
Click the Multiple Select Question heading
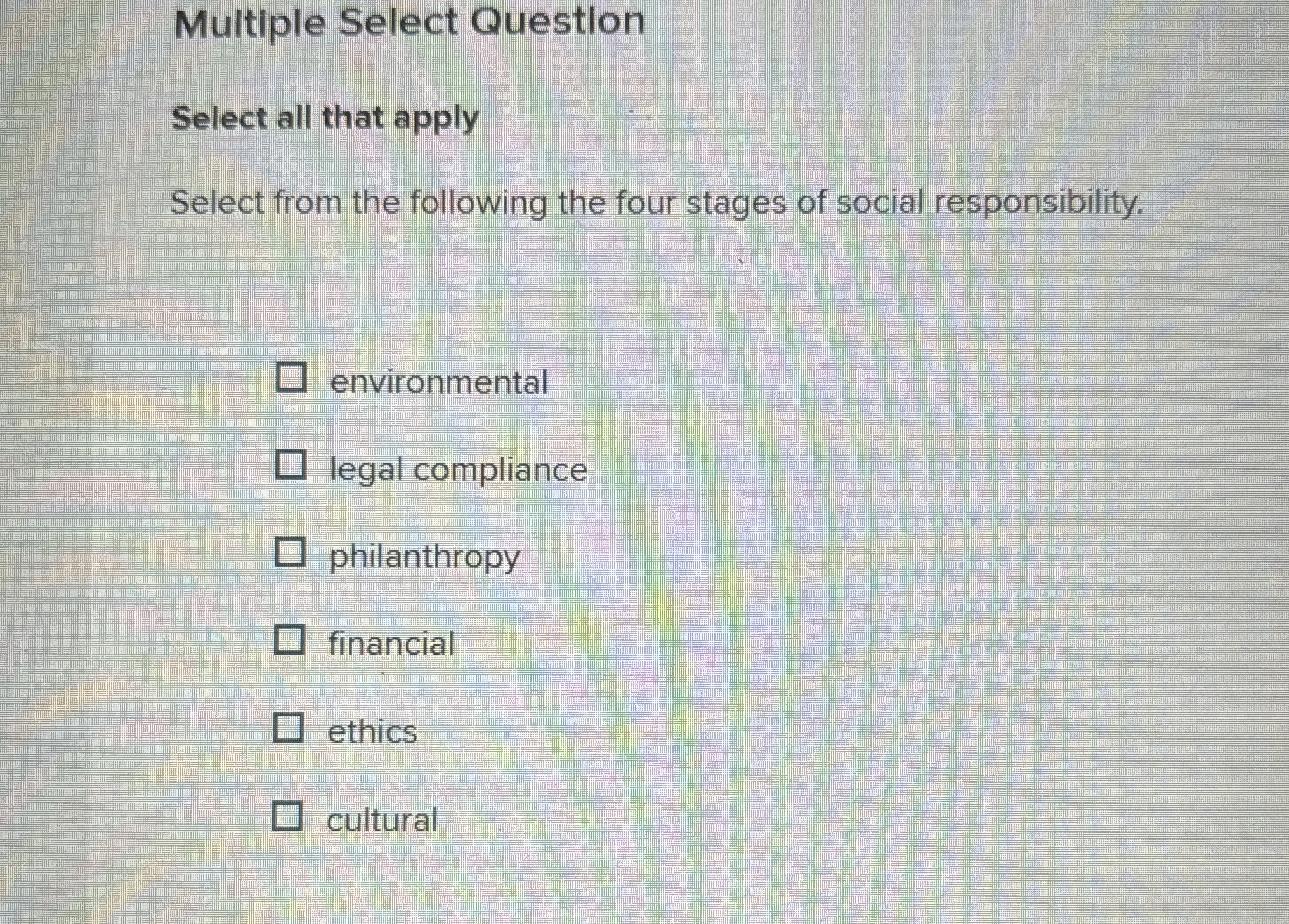410,23
